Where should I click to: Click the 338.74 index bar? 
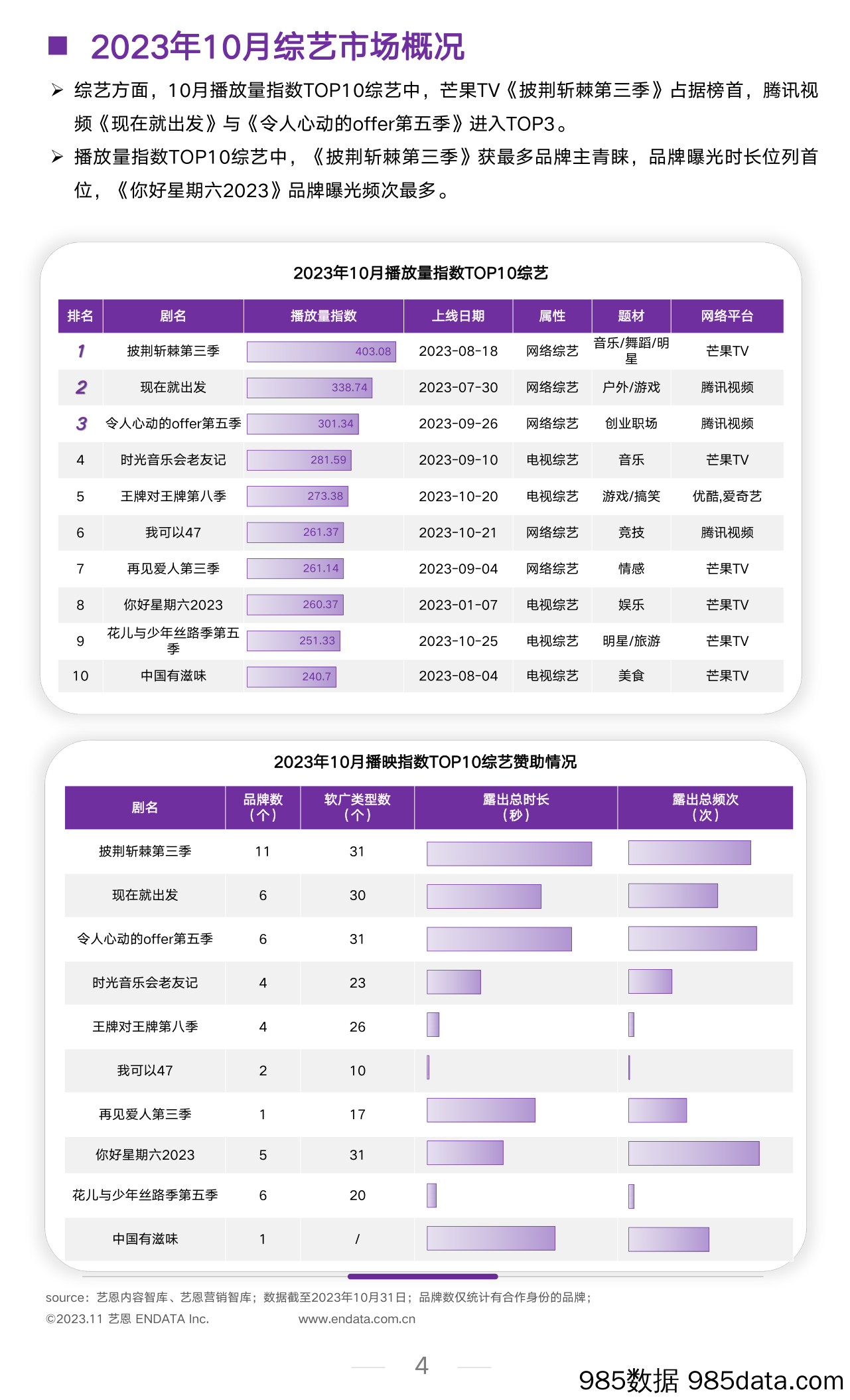[x=309, y=388]
